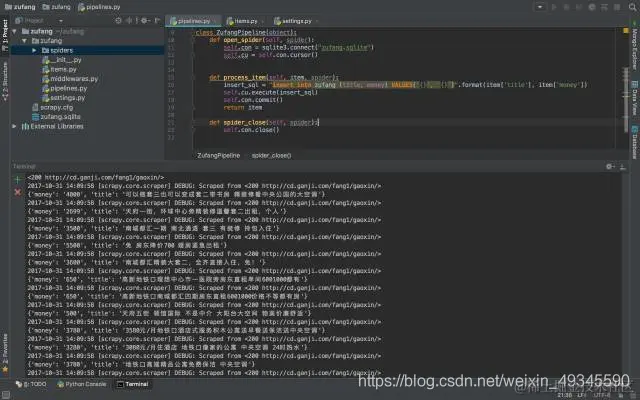The width and height of the screenshot is (640, 400).
Task: Click the Debug icon in the toolbar
Action: [566, 7]
